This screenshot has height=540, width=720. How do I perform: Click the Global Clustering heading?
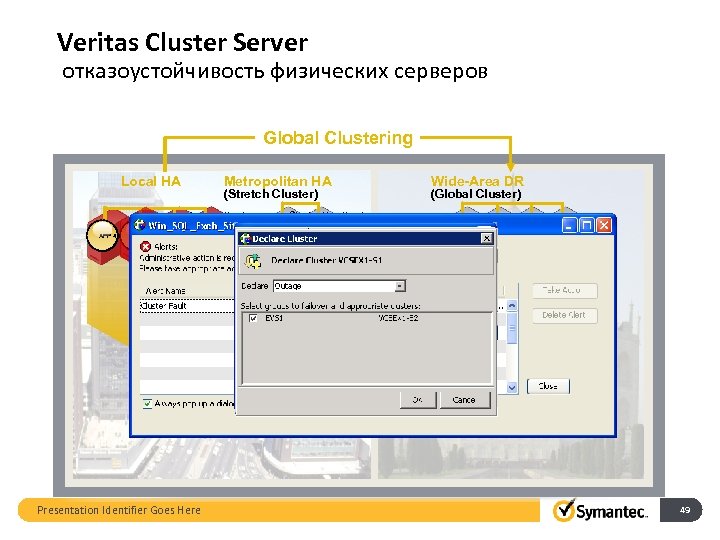tap(338, 138)
